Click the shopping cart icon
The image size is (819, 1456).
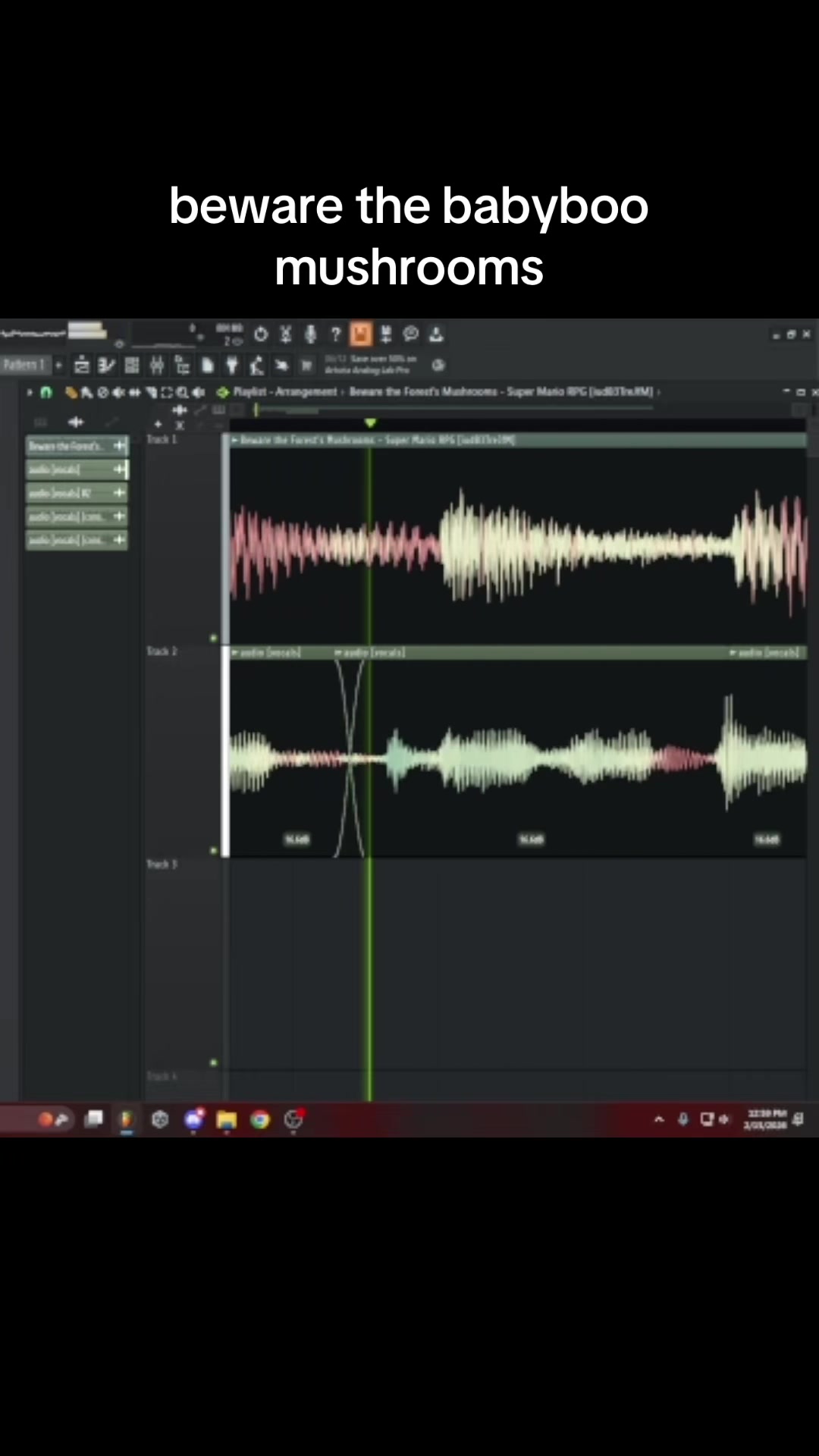click(306, 366)
